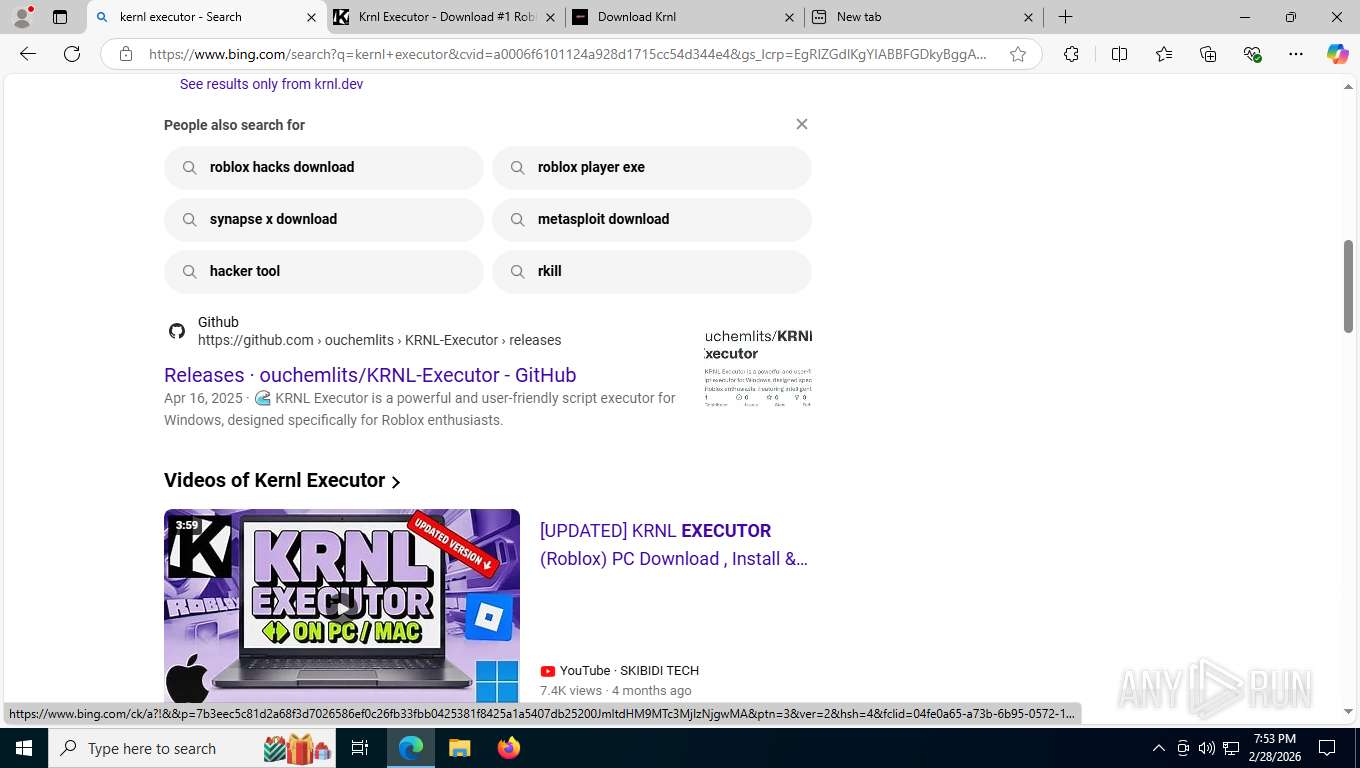Select the rkill suggestion
The width and height of the screenshot is (1360, 768).
(x=651, y=271)
